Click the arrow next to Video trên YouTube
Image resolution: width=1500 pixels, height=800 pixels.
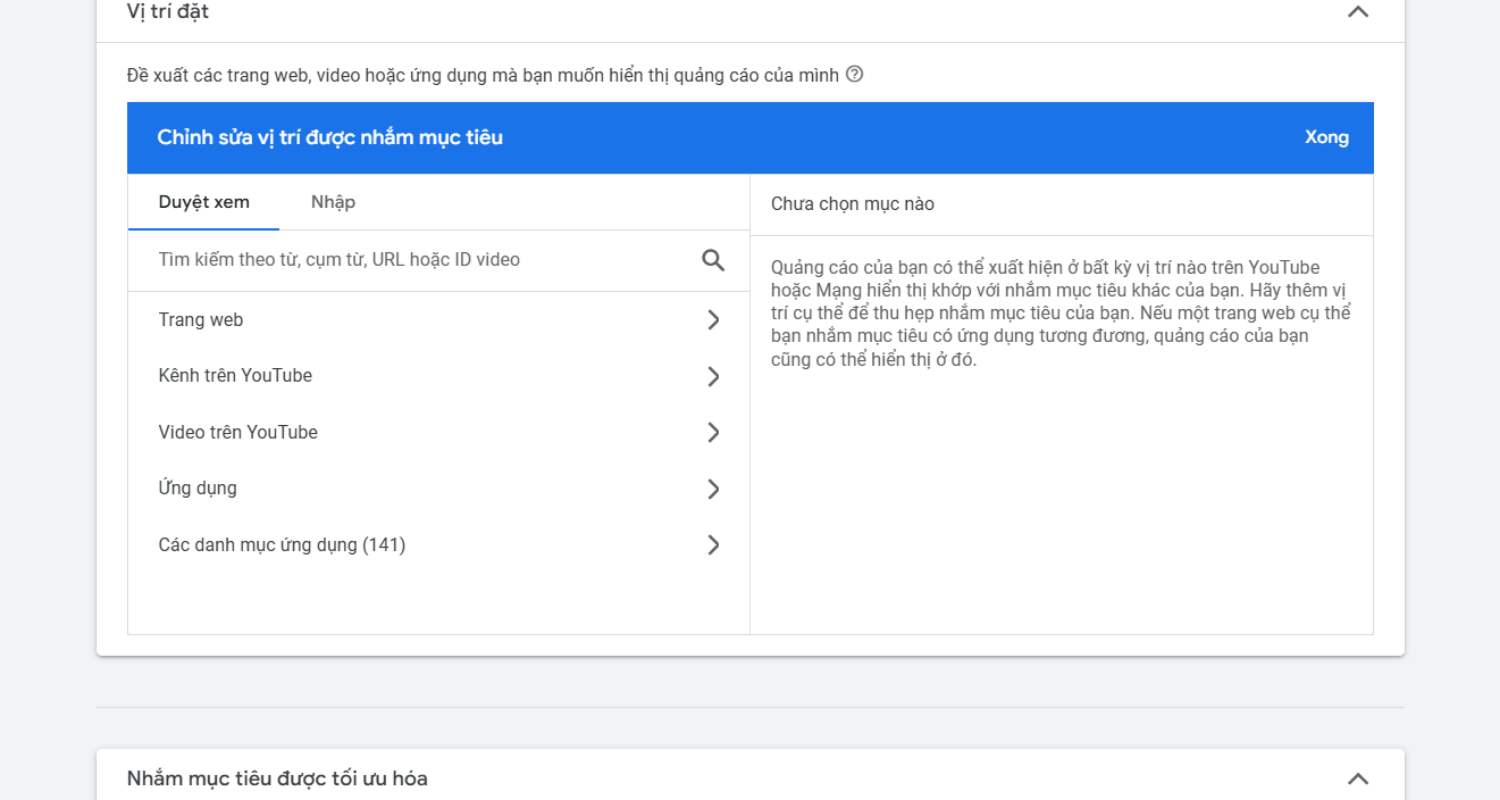[x=713, y=433]
